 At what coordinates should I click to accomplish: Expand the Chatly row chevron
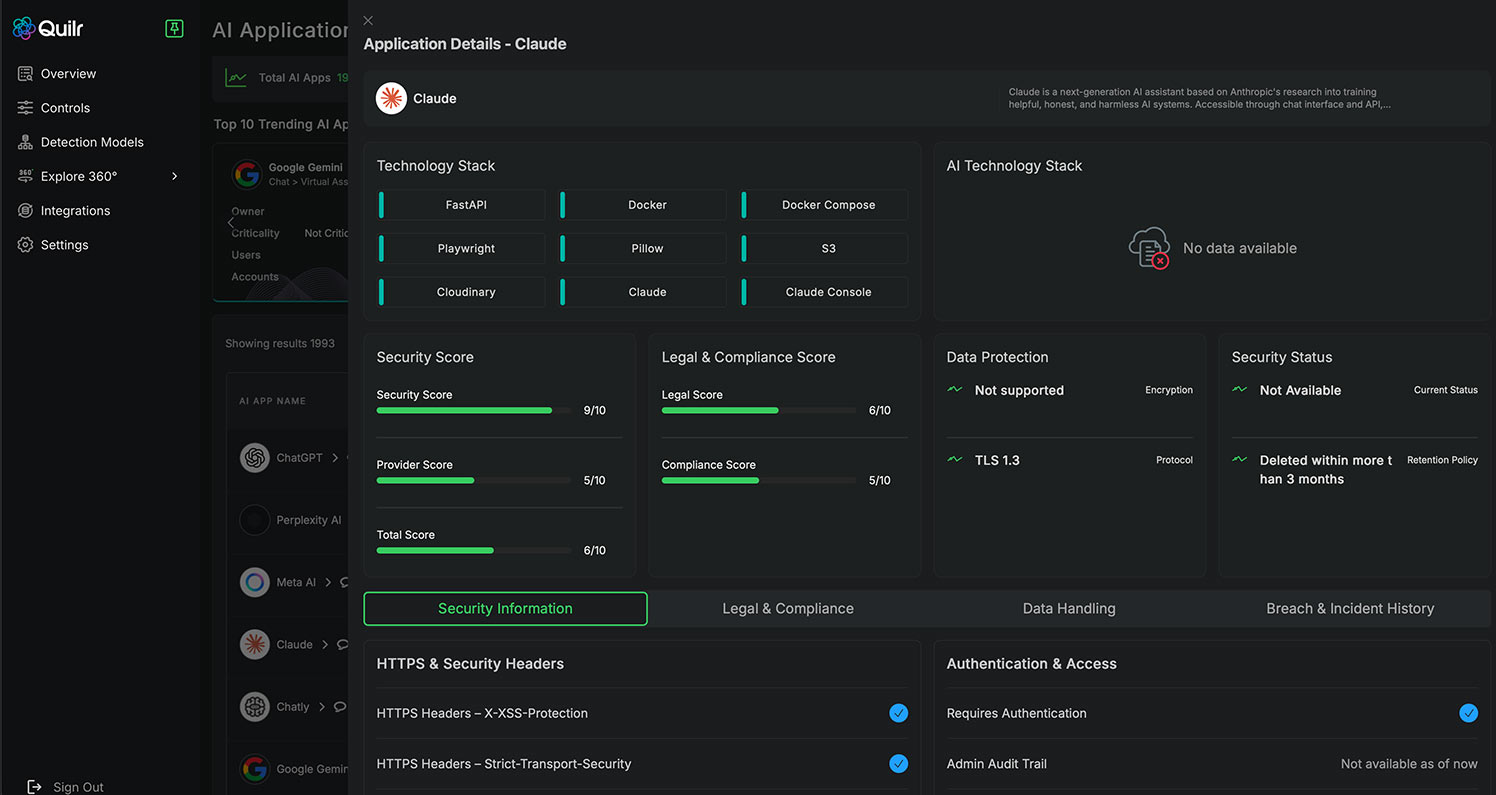(322, 706)
